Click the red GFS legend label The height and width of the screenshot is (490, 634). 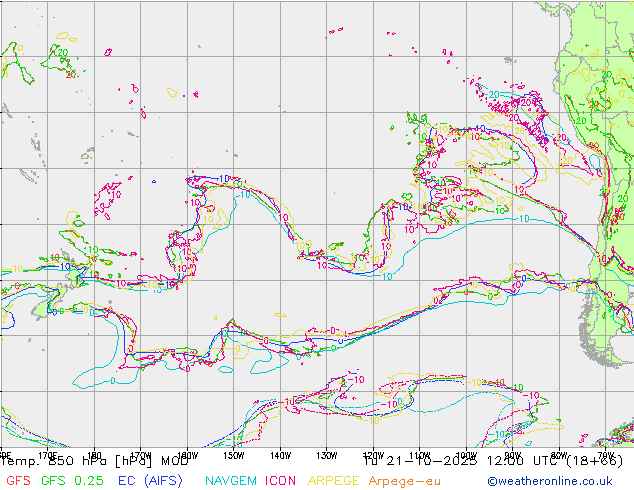pos(18,481)
